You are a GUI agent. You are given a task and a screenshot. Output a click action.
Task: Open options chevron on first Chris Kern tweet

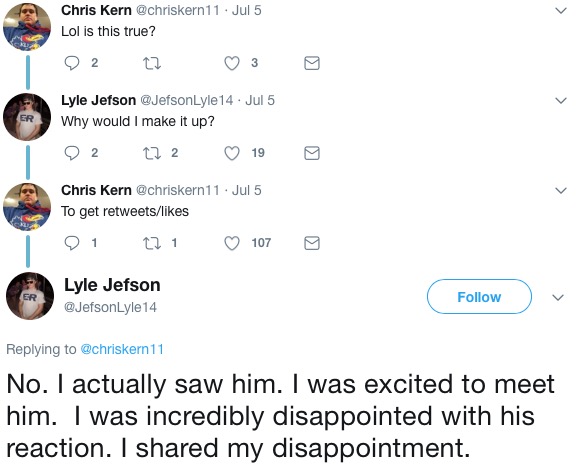pyautogui.click(x=561, y=11)
